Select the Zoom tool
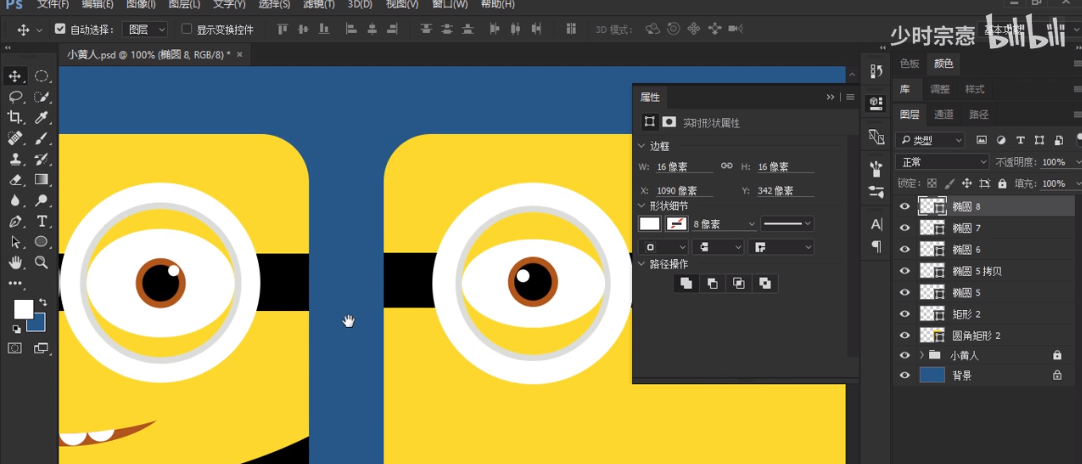Screen dimensions: 1082x464 pyautogui.click(x=41, y=262)
